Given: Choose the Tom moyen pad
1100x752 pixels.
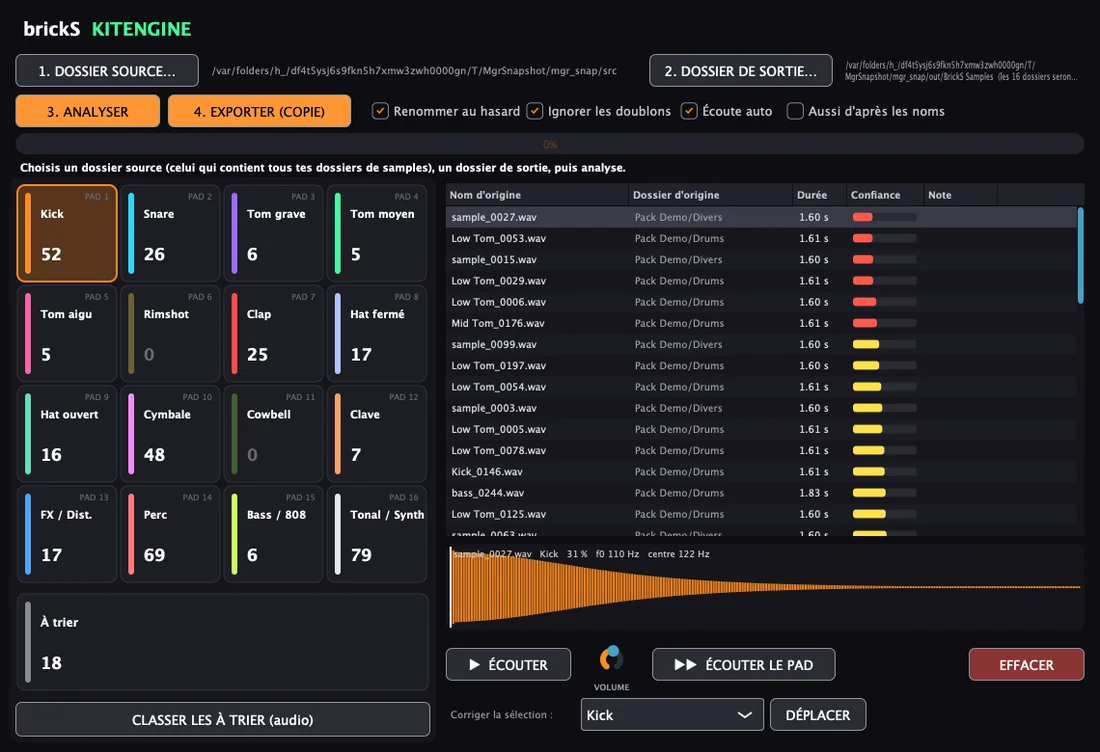Looking at the screenshot, I should [377, 234].
